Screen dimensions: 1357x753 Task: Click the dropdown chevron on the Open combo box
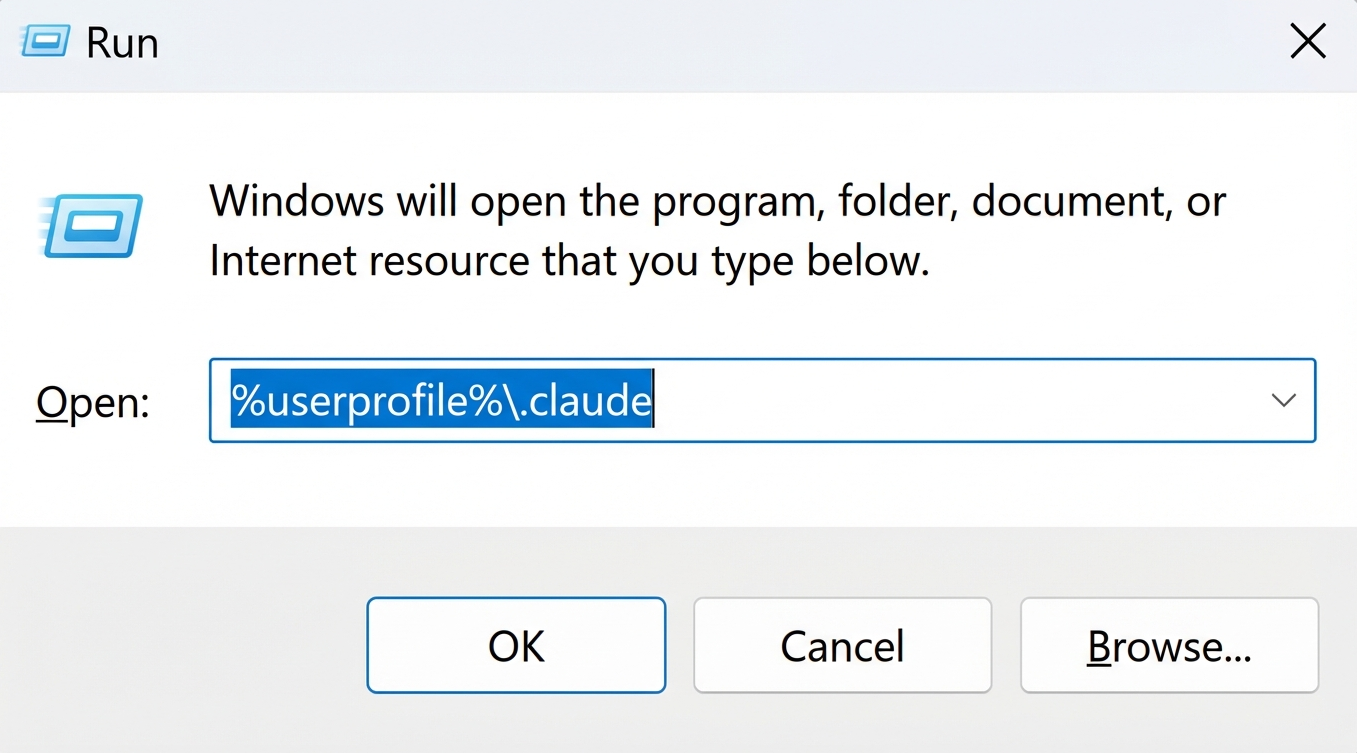[1283, 400]
